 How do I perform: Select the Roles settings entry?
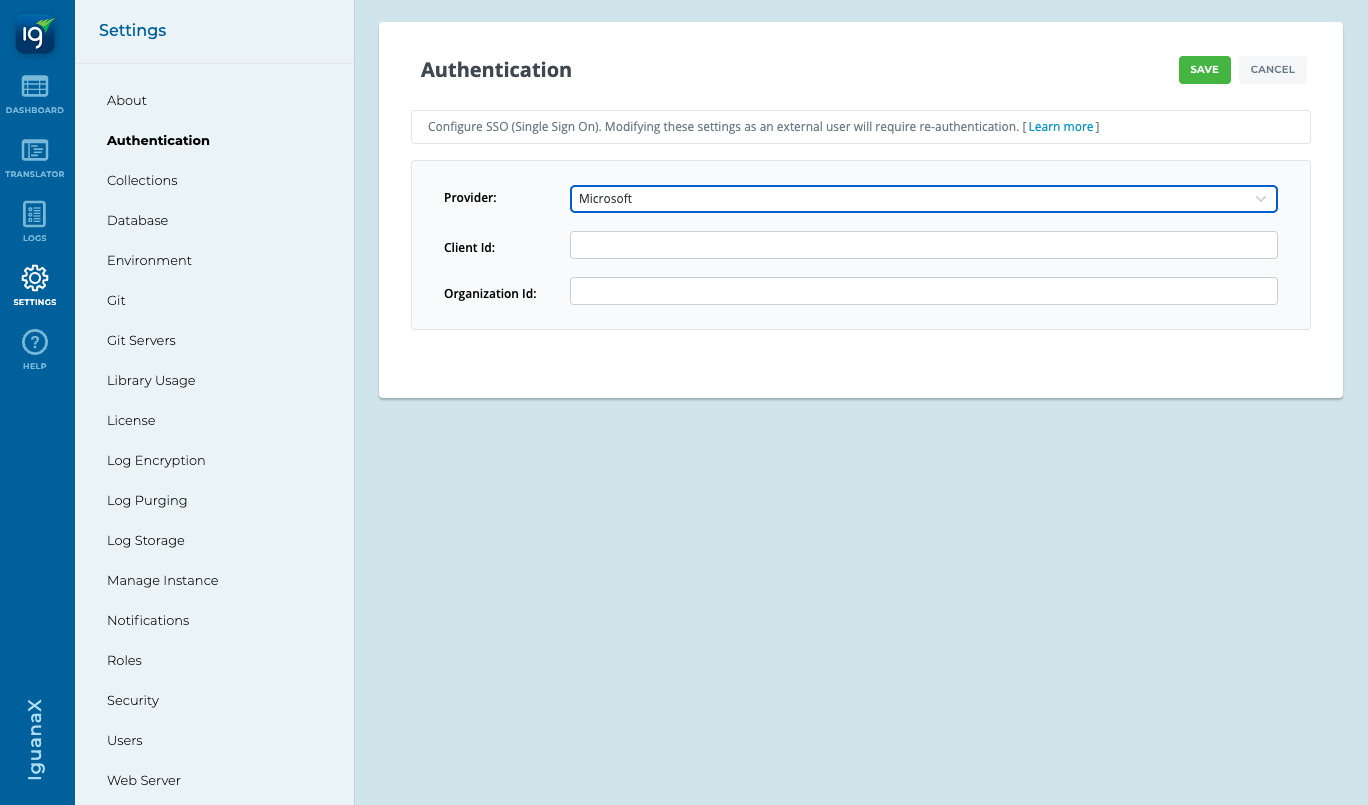(x=124, y=661)
